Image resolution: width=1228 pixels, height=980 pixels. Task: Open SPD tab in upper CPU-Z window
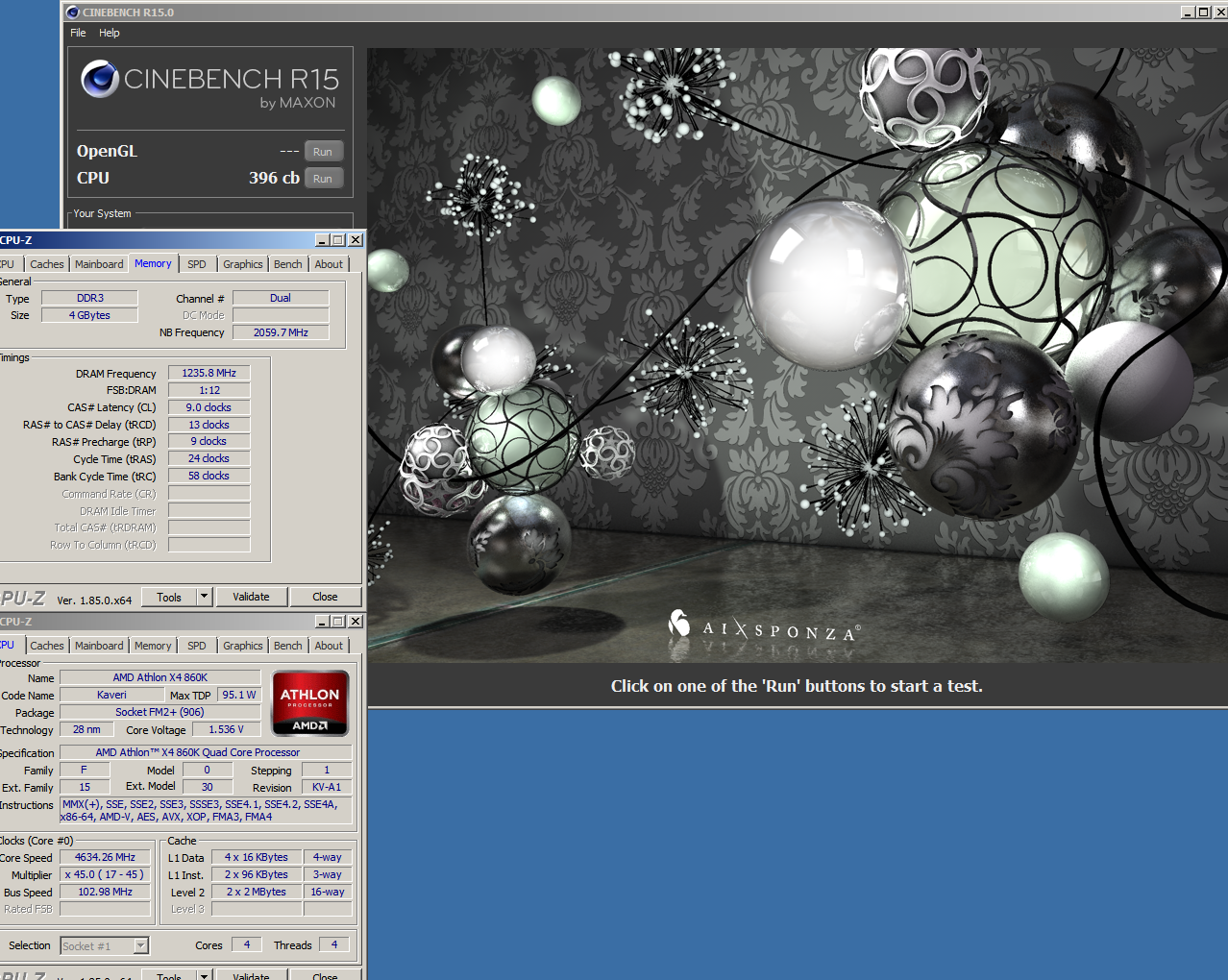point(197,264)
